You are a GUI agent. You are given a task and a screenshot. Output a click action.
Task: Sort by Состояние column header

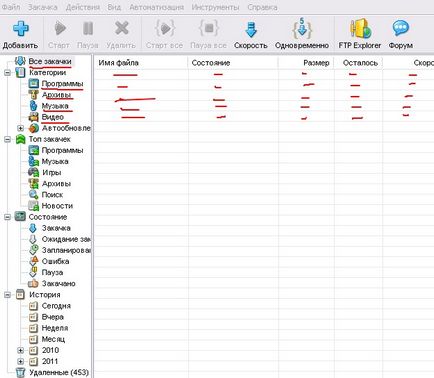(233, 63)
